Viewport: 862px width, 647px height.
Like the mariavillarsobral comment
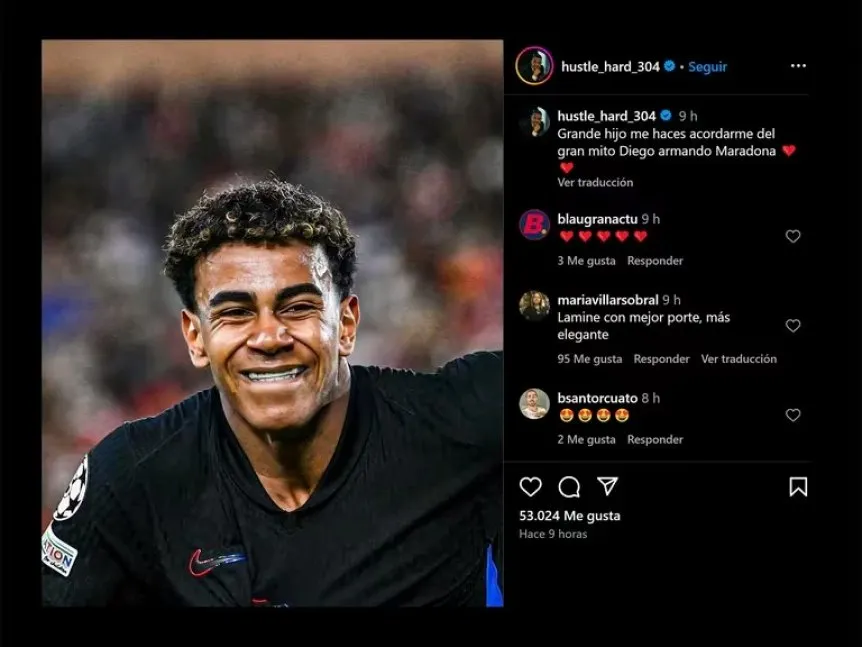pos(793,325)
